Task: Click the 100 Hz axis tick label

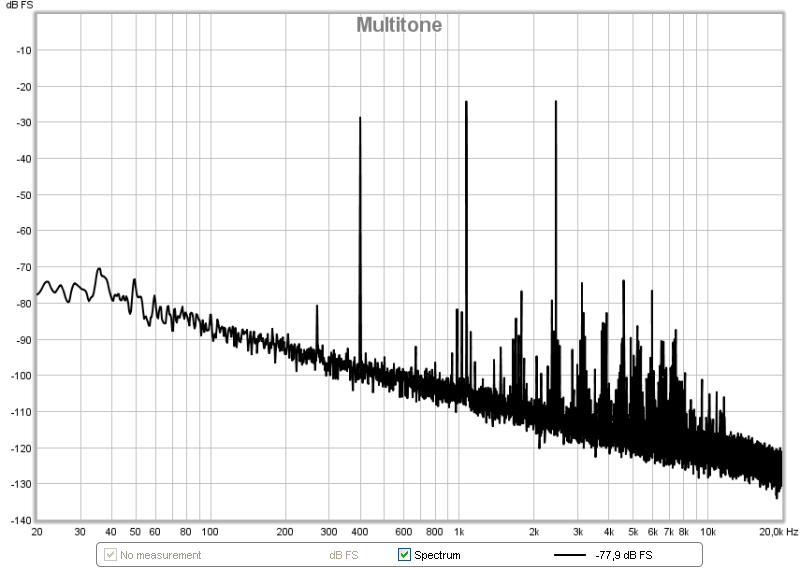Action: [x=210, y=532]
